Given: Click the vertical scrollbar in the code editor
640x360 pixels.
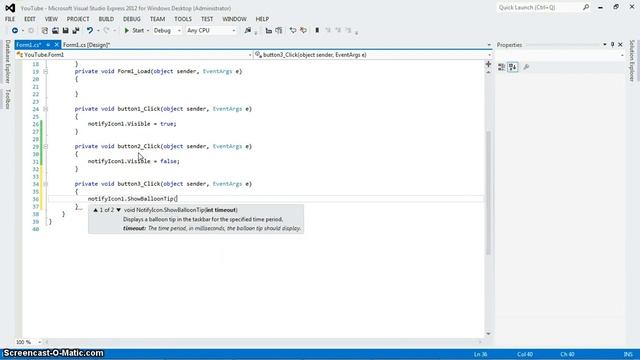Looking at the screenshot, I should point(488,192).
